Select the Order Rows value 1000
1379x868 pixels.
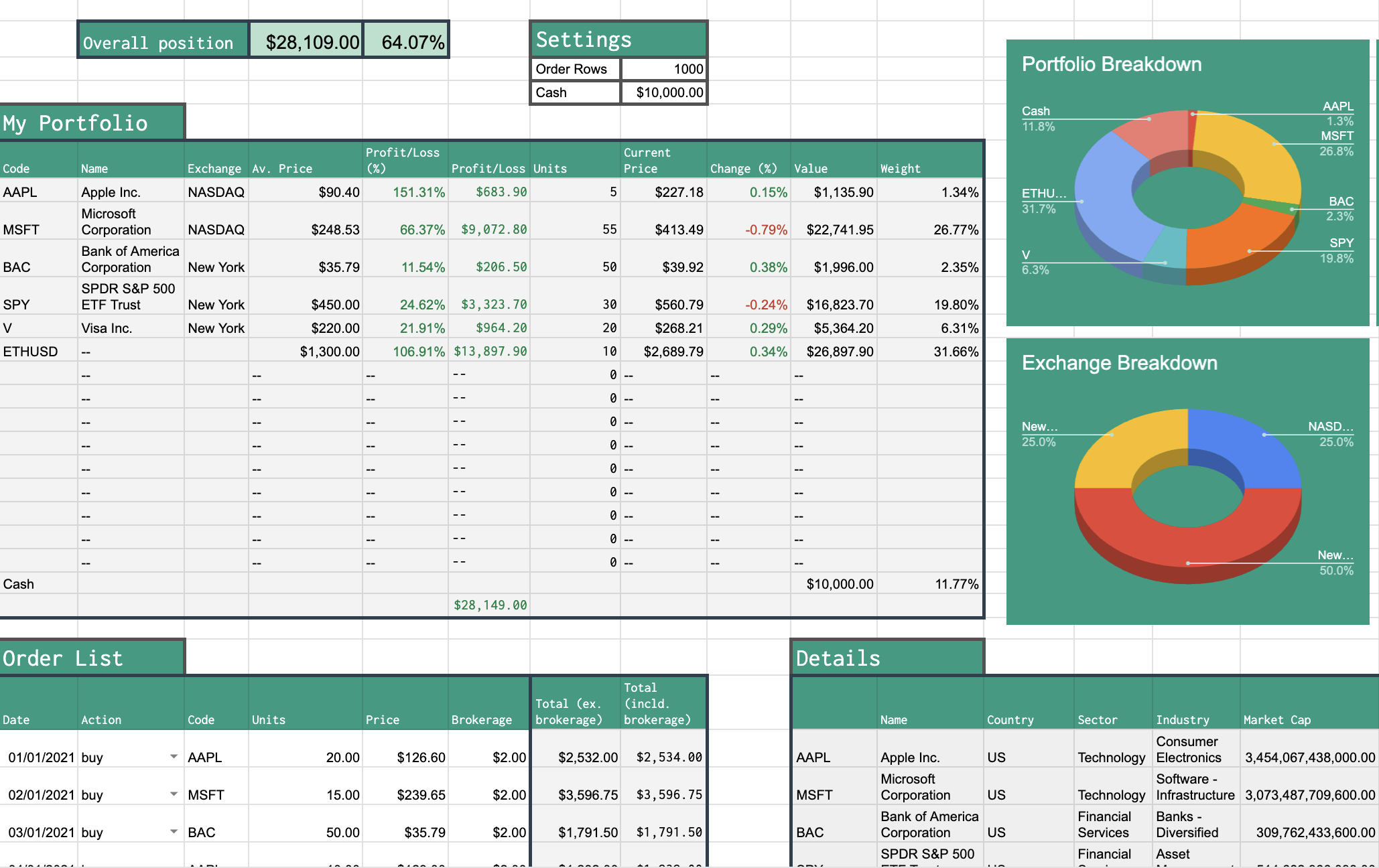(x=663, y=69)
